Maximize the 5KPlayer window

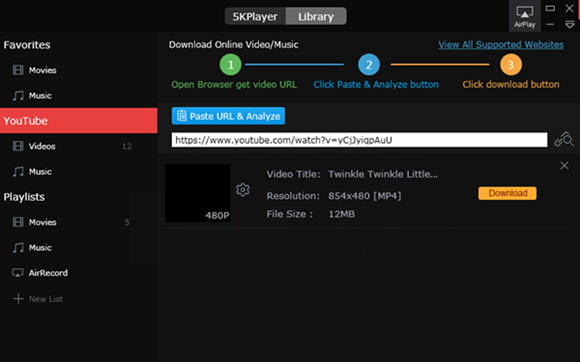(550, 8)
